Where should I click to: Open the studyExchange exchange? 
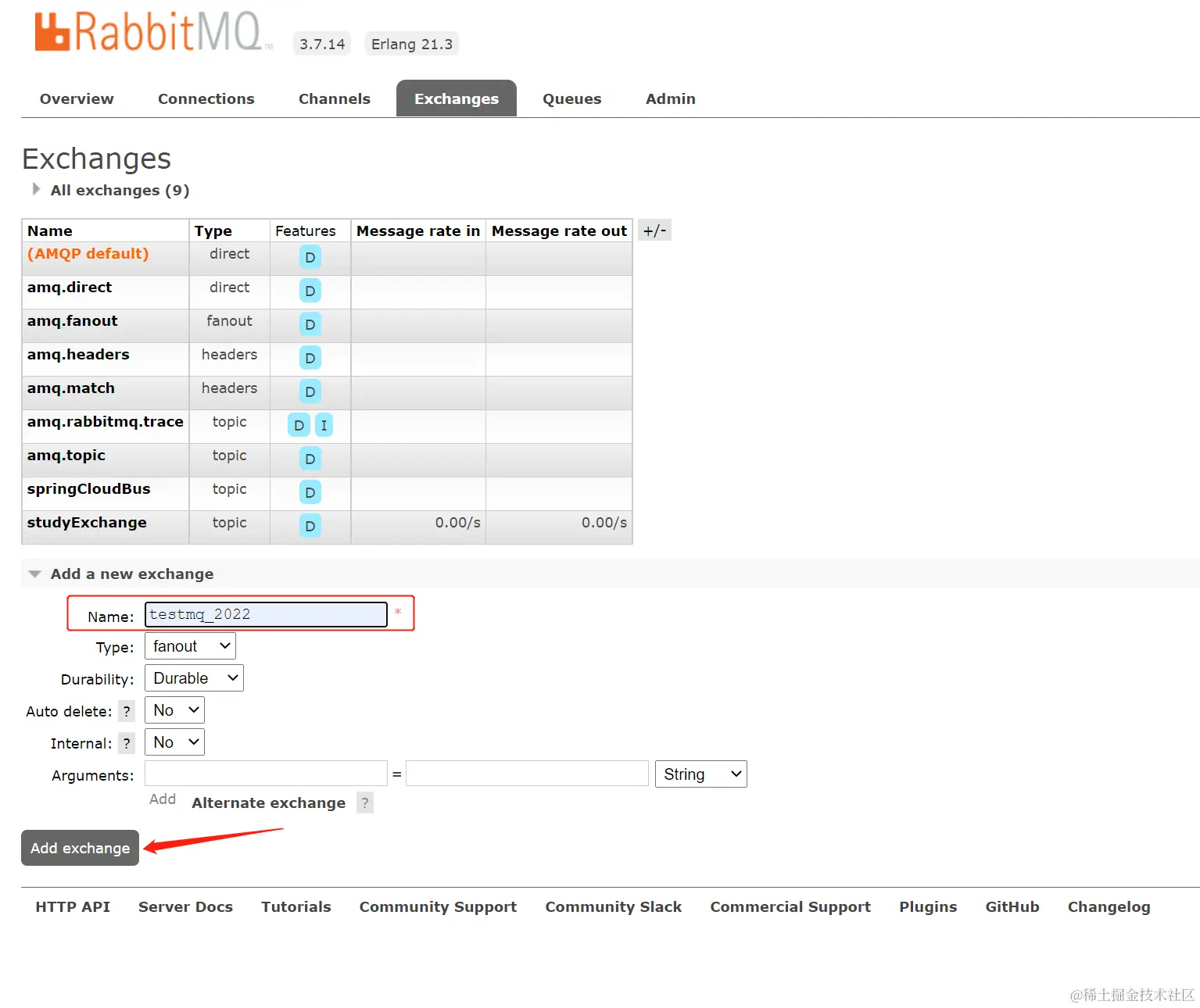point(87,523)
